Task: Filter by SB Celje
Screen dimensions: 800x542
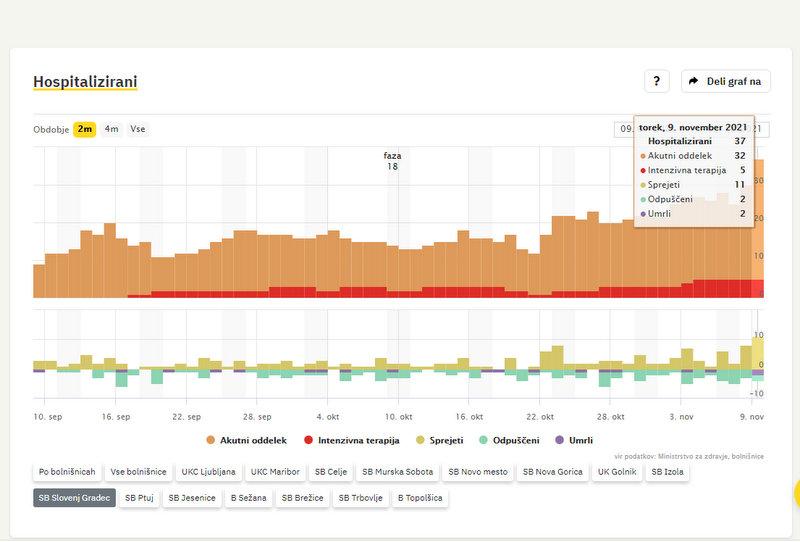Action: coord(331,471)
